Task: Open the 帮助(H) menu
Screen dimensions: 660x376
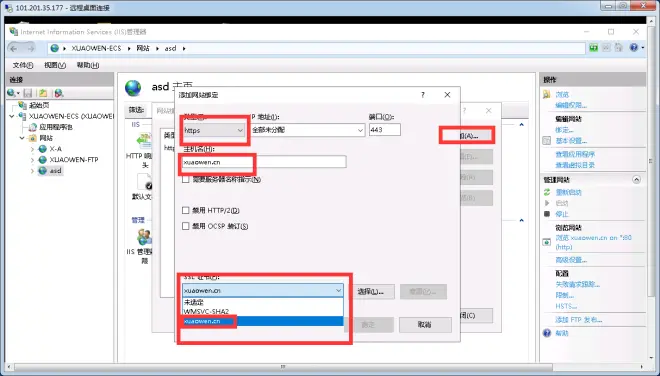Action: coord(88,65)
